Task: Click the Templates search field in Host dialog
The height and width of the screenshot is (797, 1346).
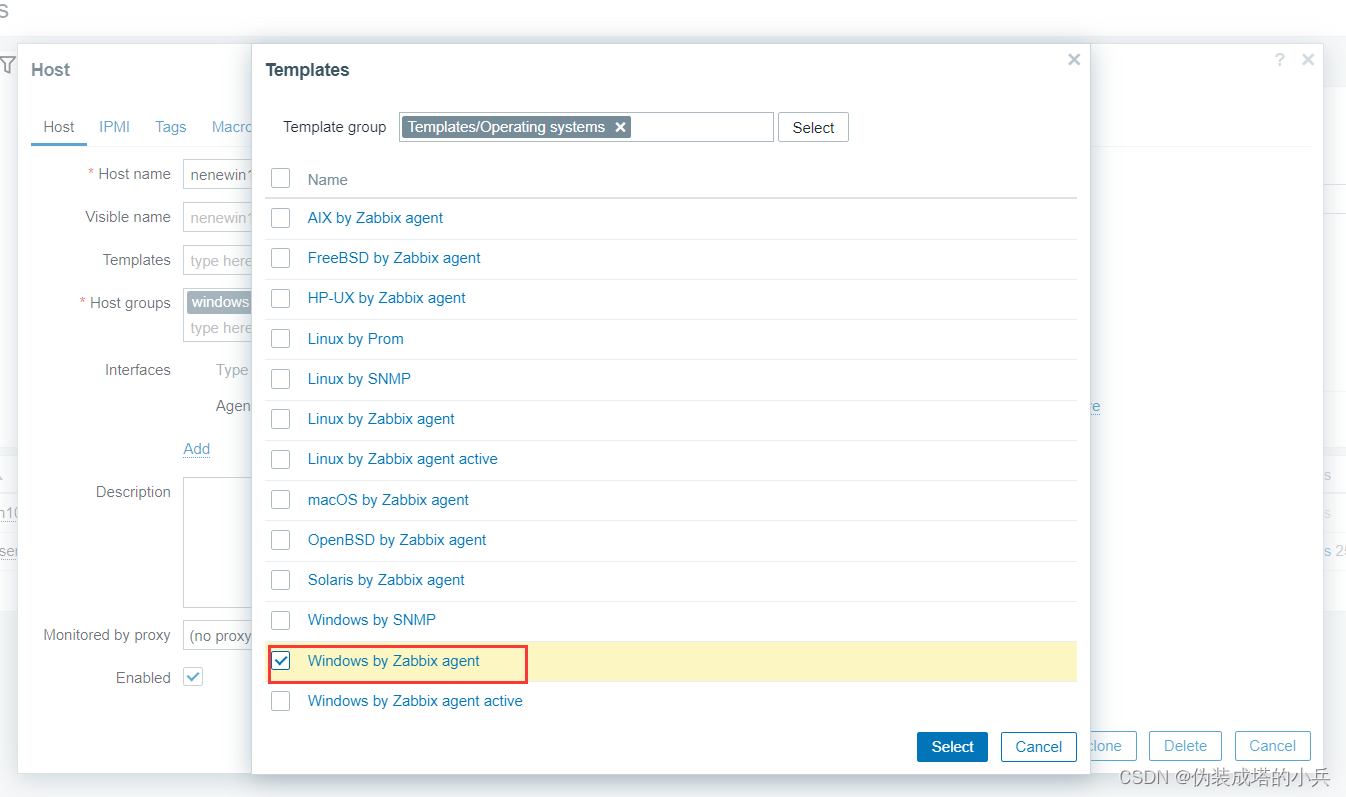Action: point(218,260)
